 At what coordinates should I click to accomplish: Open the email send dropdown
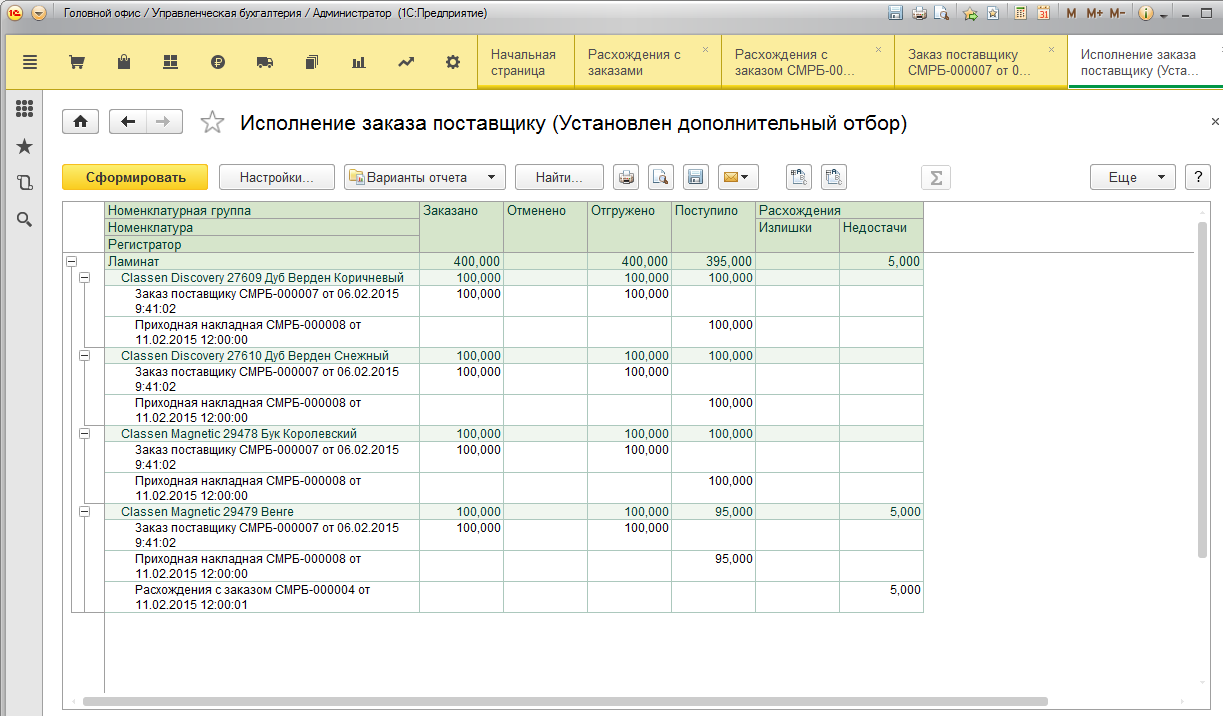[738, 177]
